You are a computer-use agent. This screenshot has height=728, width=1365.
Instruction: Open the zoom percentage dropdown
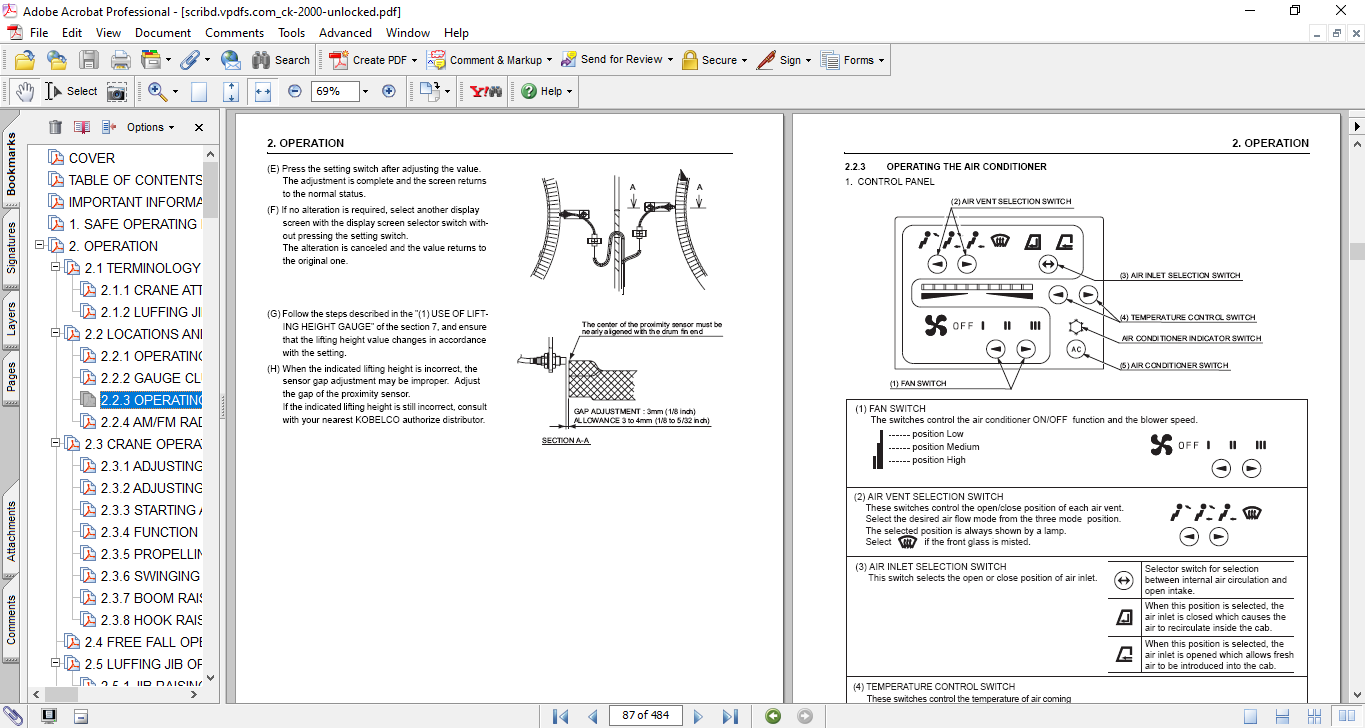pos(365,91)
